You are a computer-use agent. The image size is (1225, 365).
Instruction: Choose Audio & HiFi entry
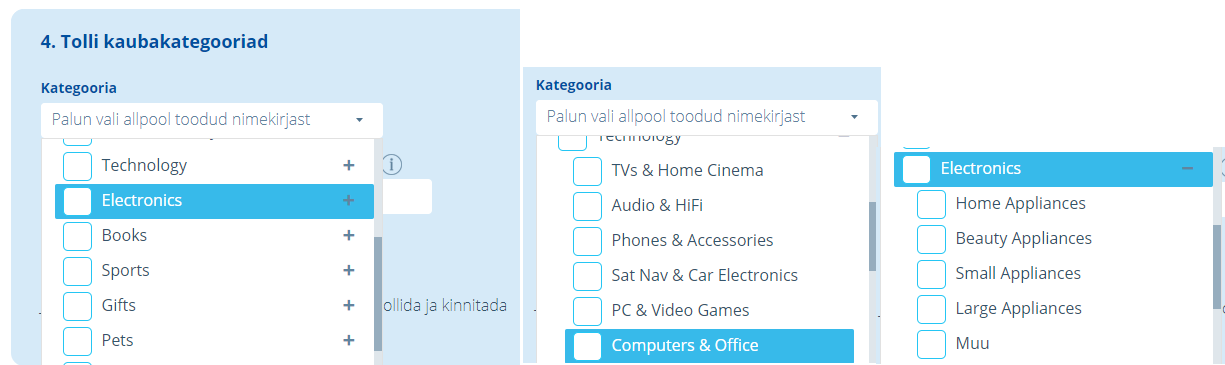pyautogui.click(x=657, y=205)
